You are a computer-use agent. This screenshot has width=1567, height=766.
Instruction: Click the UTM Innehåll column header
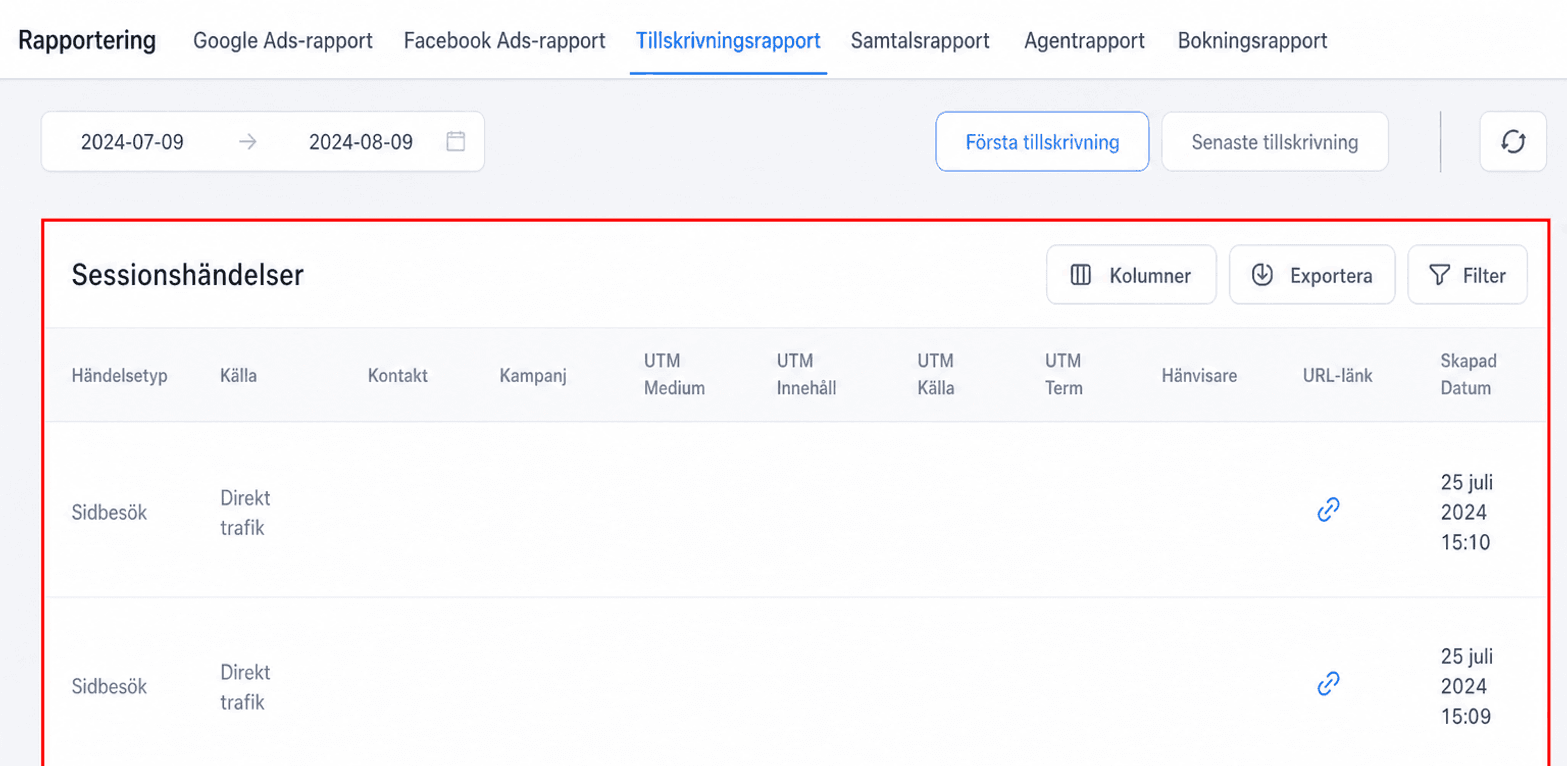(806, 375)
